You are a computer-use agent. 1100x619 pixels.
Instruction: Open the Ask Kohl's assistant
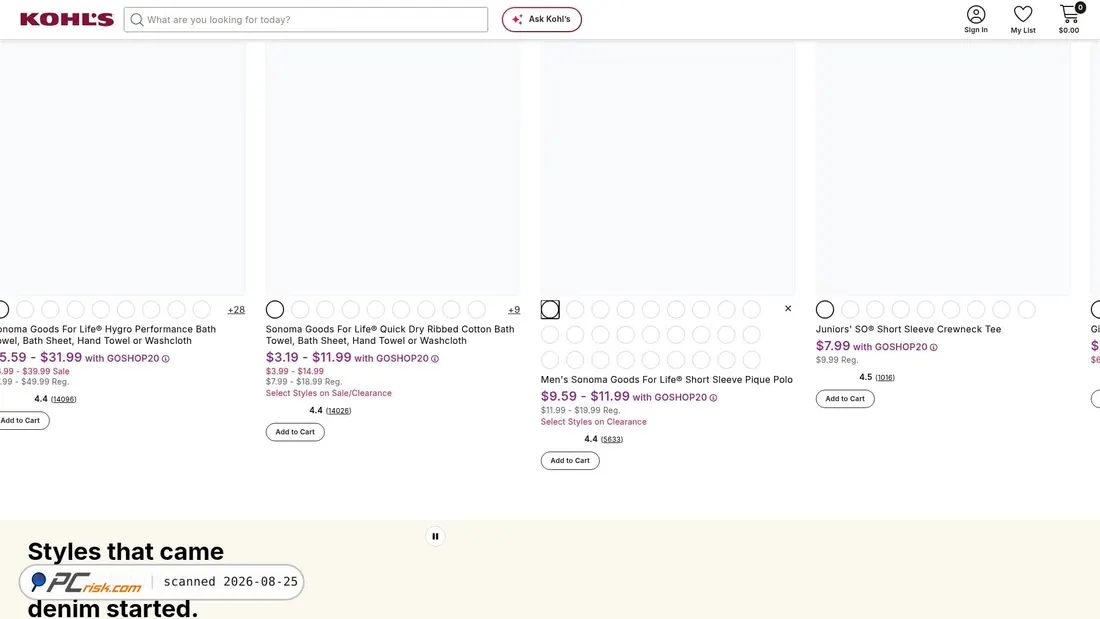coord(542,20)
